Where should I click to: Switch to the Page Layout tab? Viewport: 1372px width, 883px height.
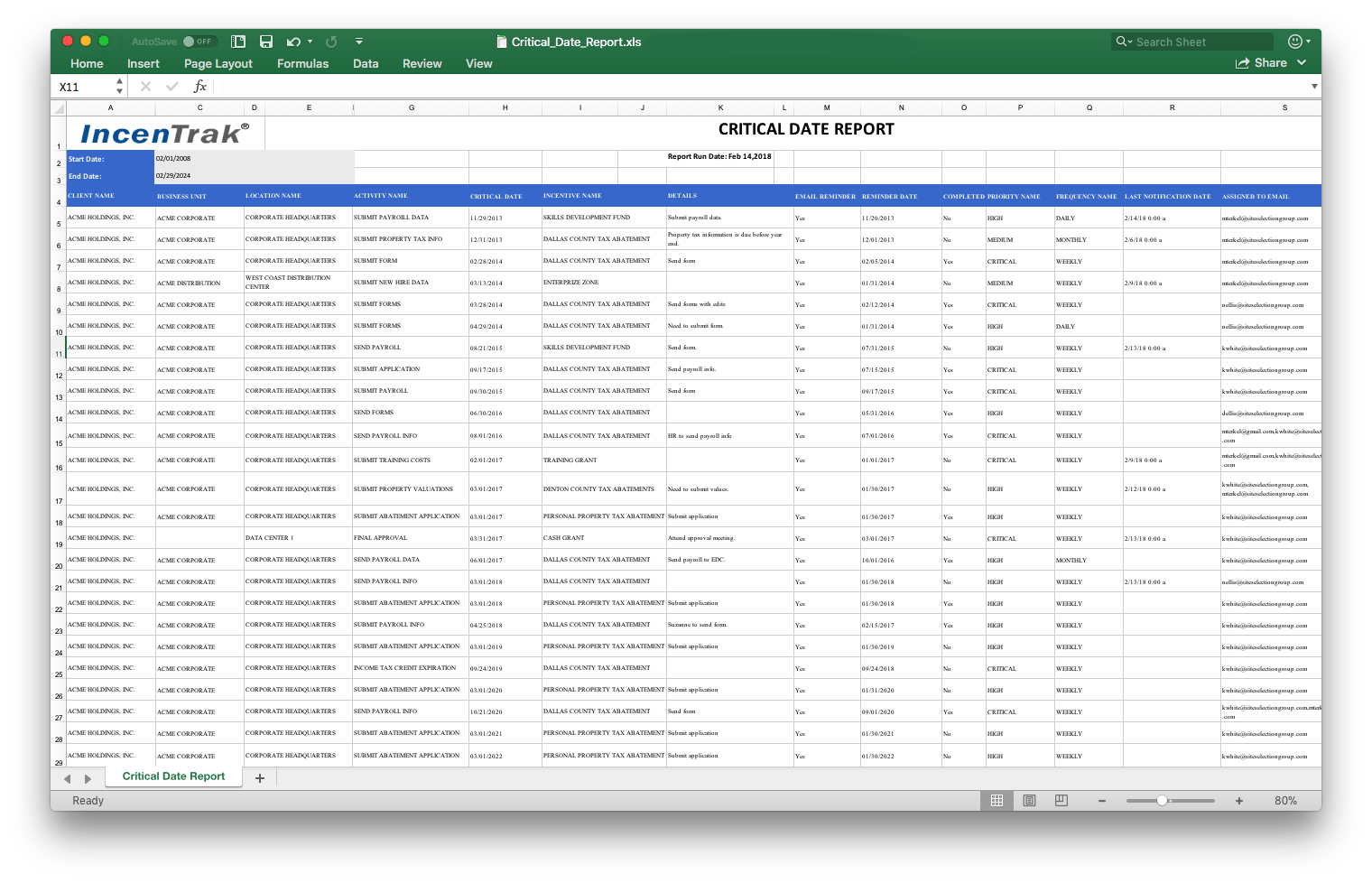[218, 63]
